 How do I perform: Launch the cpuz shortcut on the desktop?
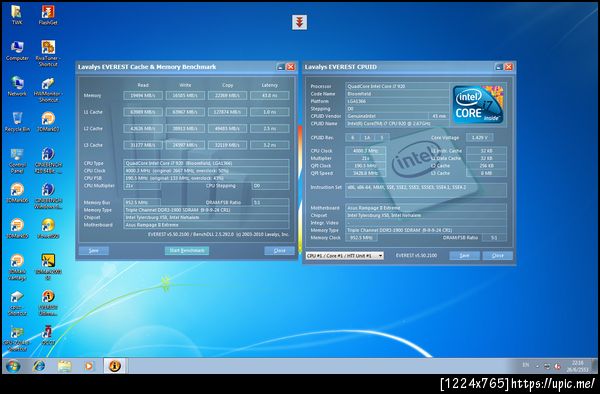(x=17, y=303)
